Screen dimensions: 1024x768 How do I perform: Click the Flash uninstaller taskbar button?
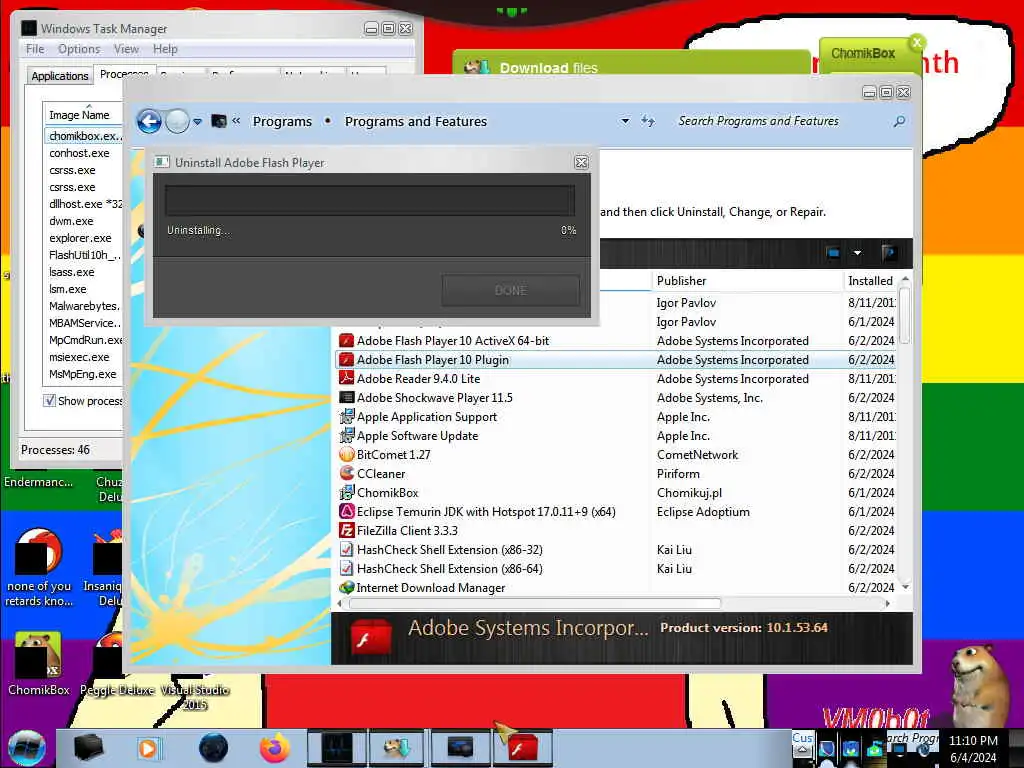[x=522, y=748]
